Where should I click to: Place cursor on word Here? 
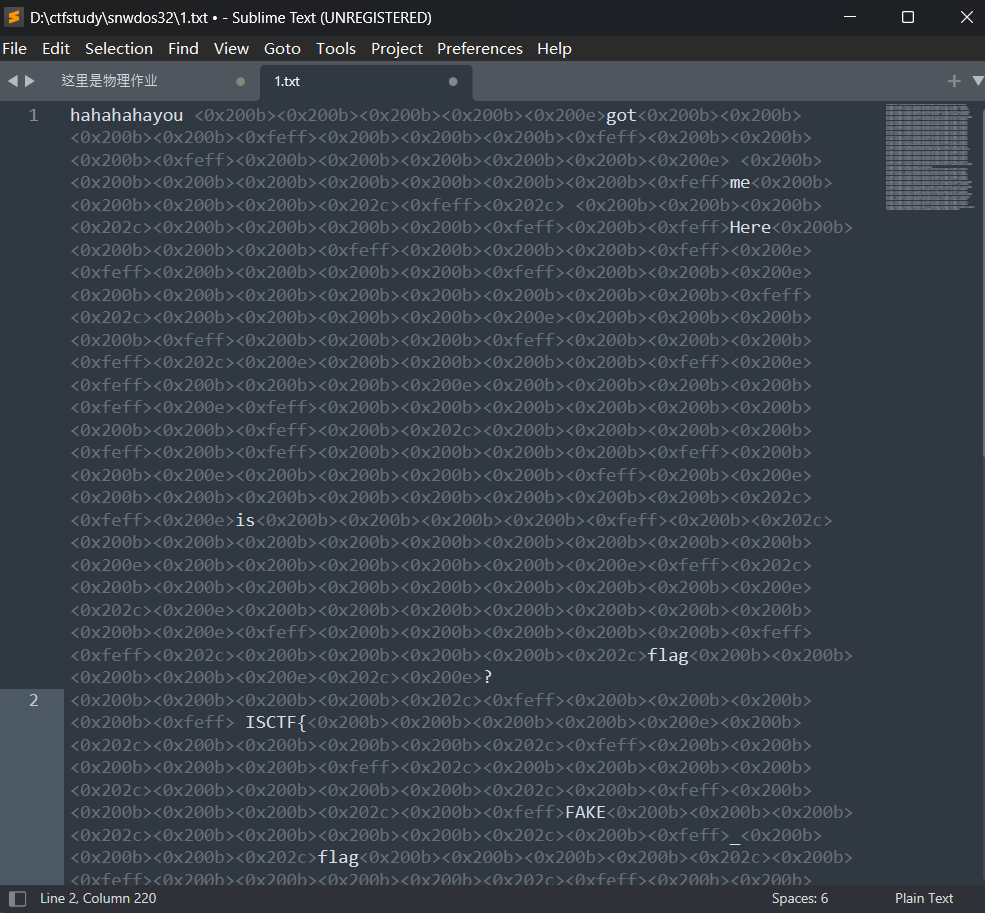(750, 227)
